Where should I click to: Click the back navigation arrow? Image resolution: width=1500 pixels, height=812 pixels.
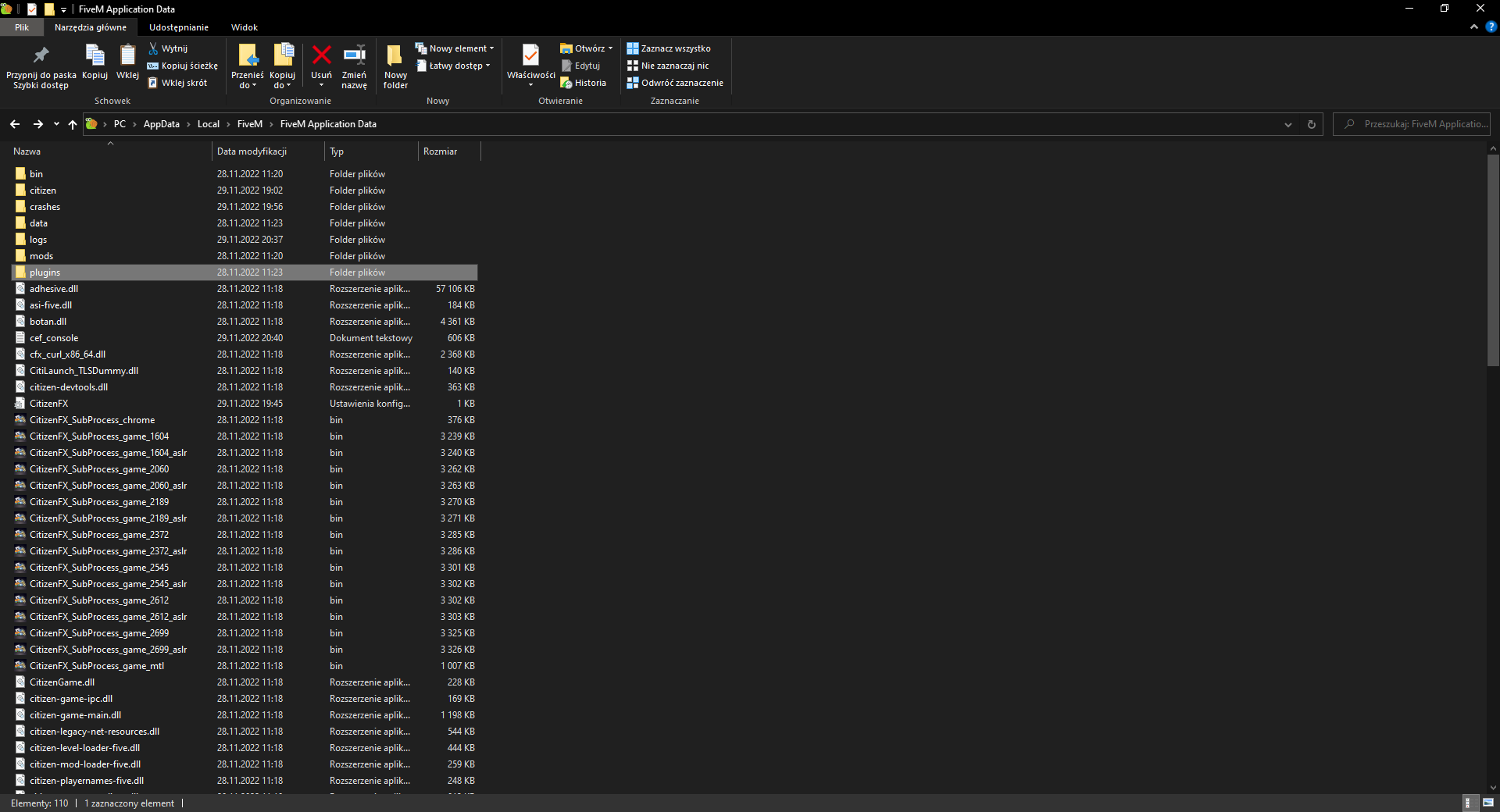click(14, 124)
